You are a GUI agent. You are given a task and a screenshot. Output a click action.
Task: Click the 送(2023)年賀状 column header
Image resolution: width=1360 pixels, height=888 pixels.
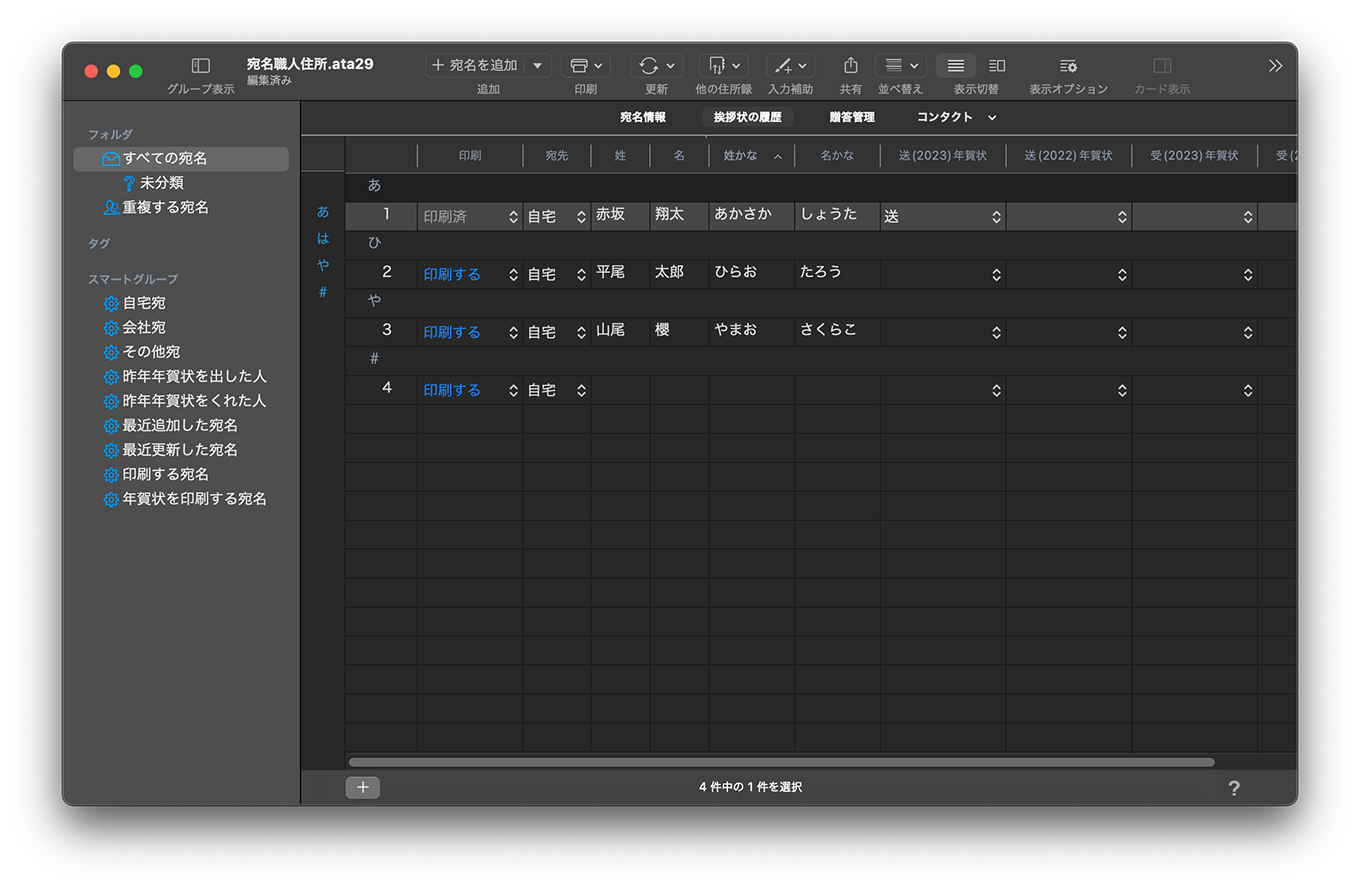[943, 156]
